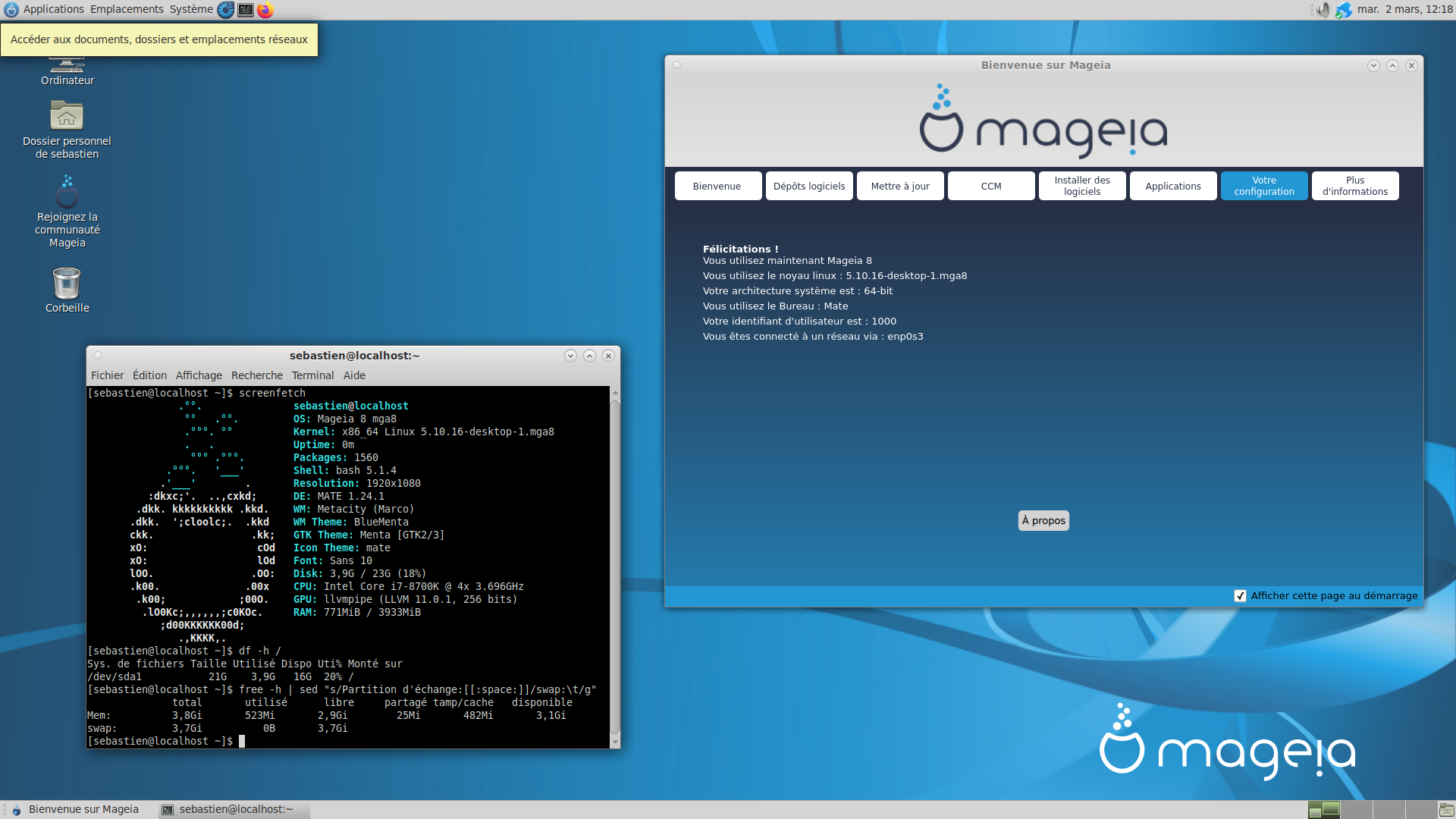
Task: Select the Rejoignez la communauté Mageia desktop icon
Action: [67, 212]
